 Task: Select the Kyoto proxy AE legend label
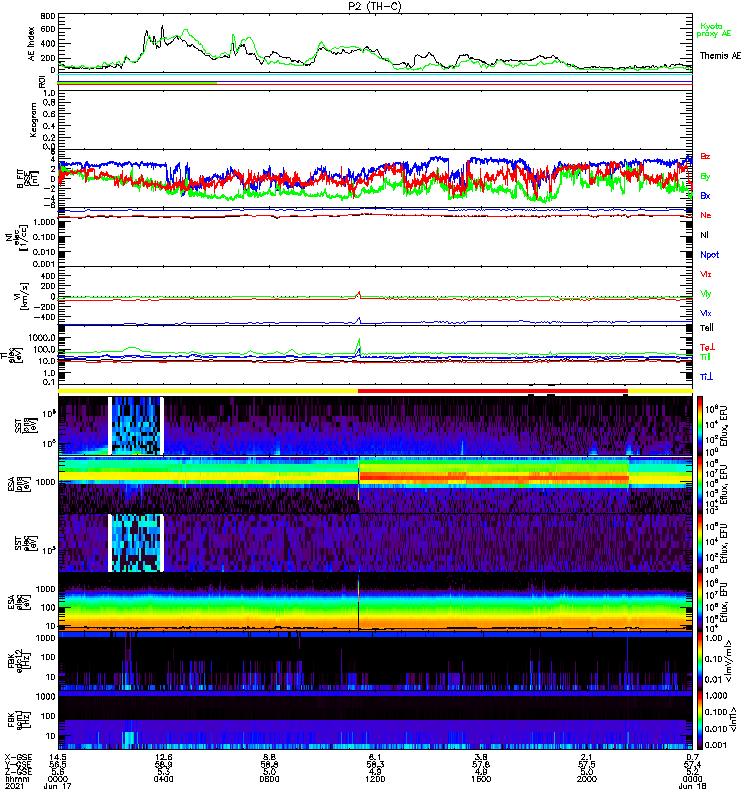714,30
